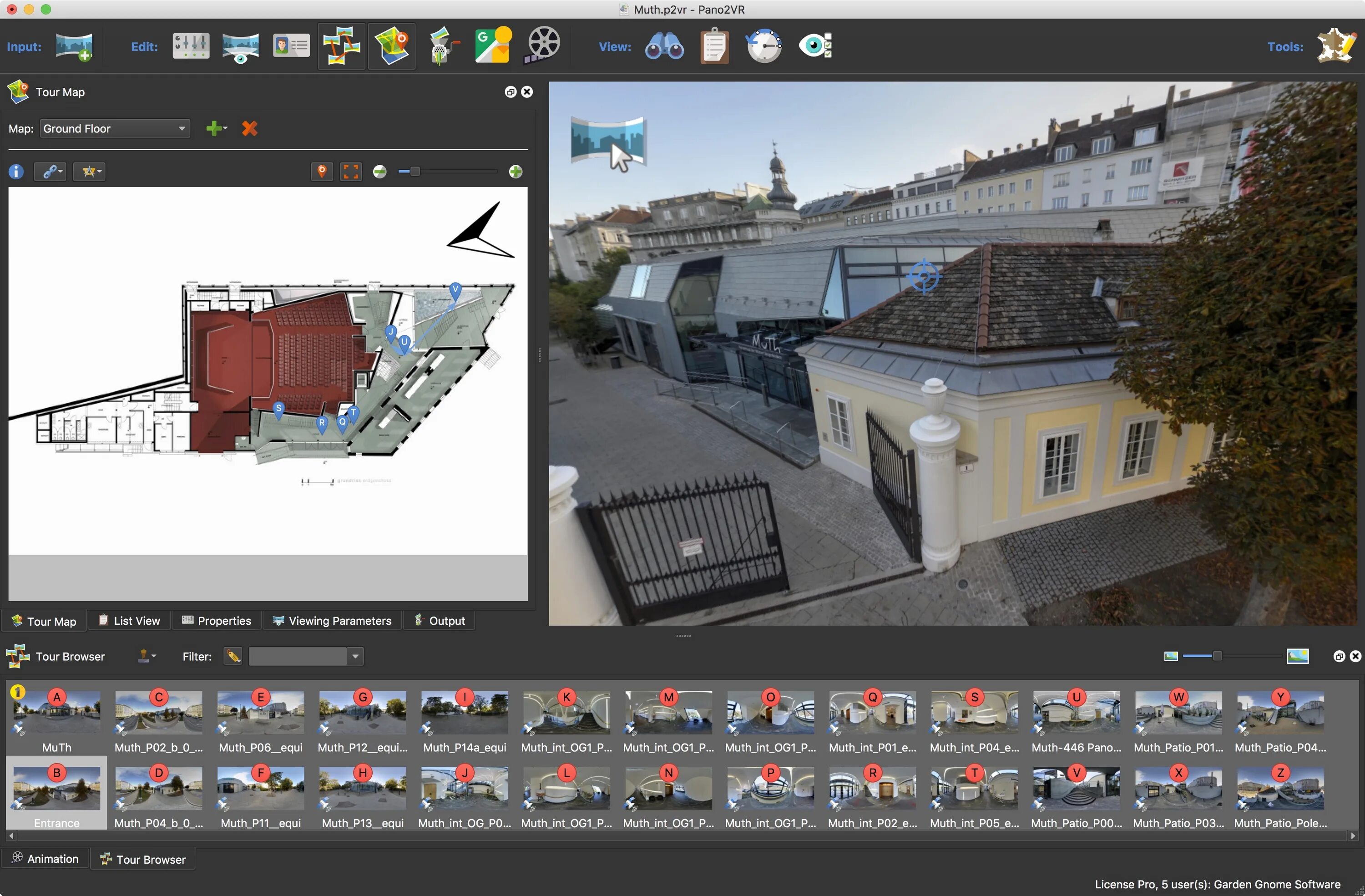Click the blue map info icon
The image size is (1365, 896).
pos(16,172)
